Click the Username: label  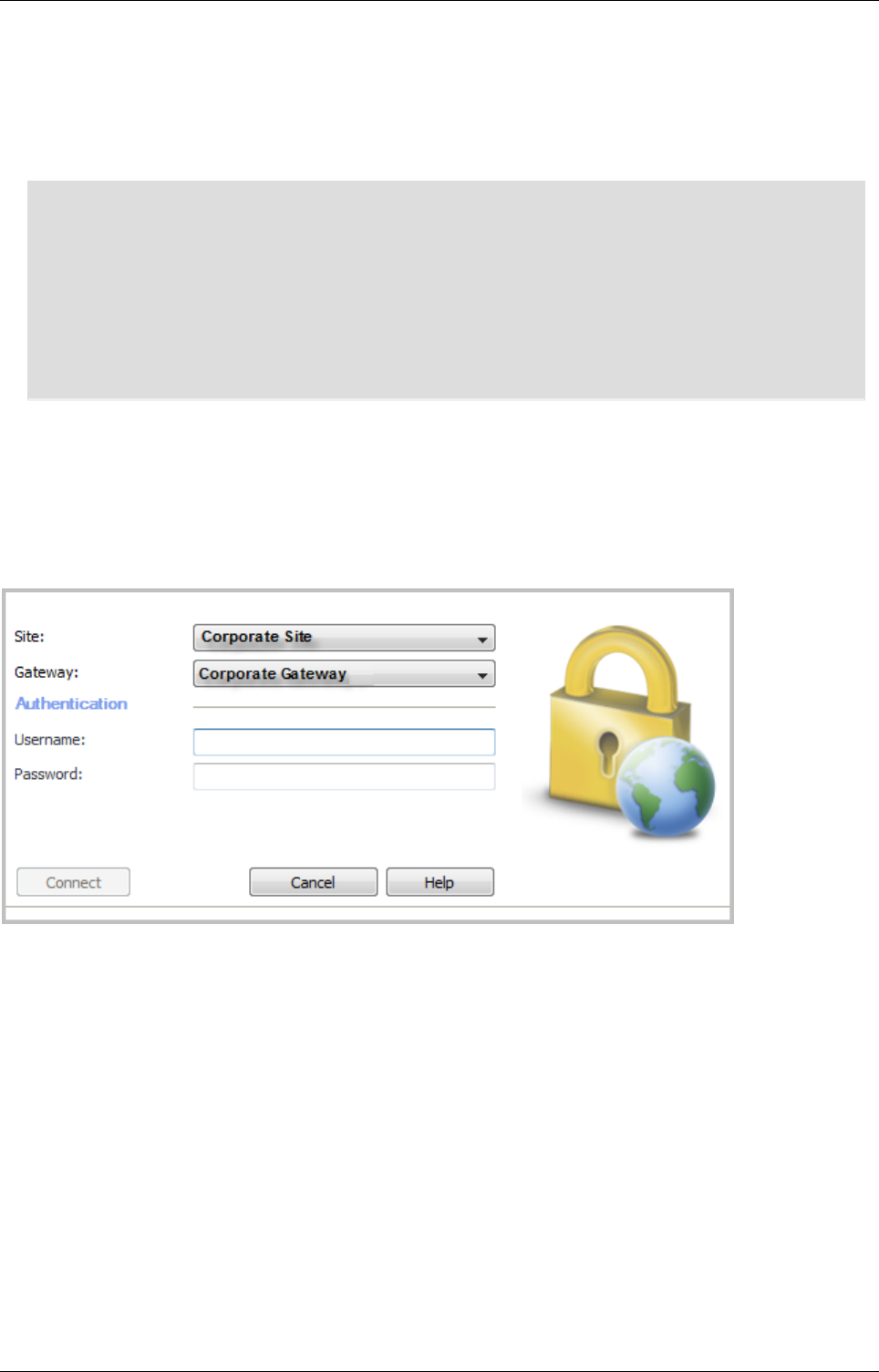point(50,740)
